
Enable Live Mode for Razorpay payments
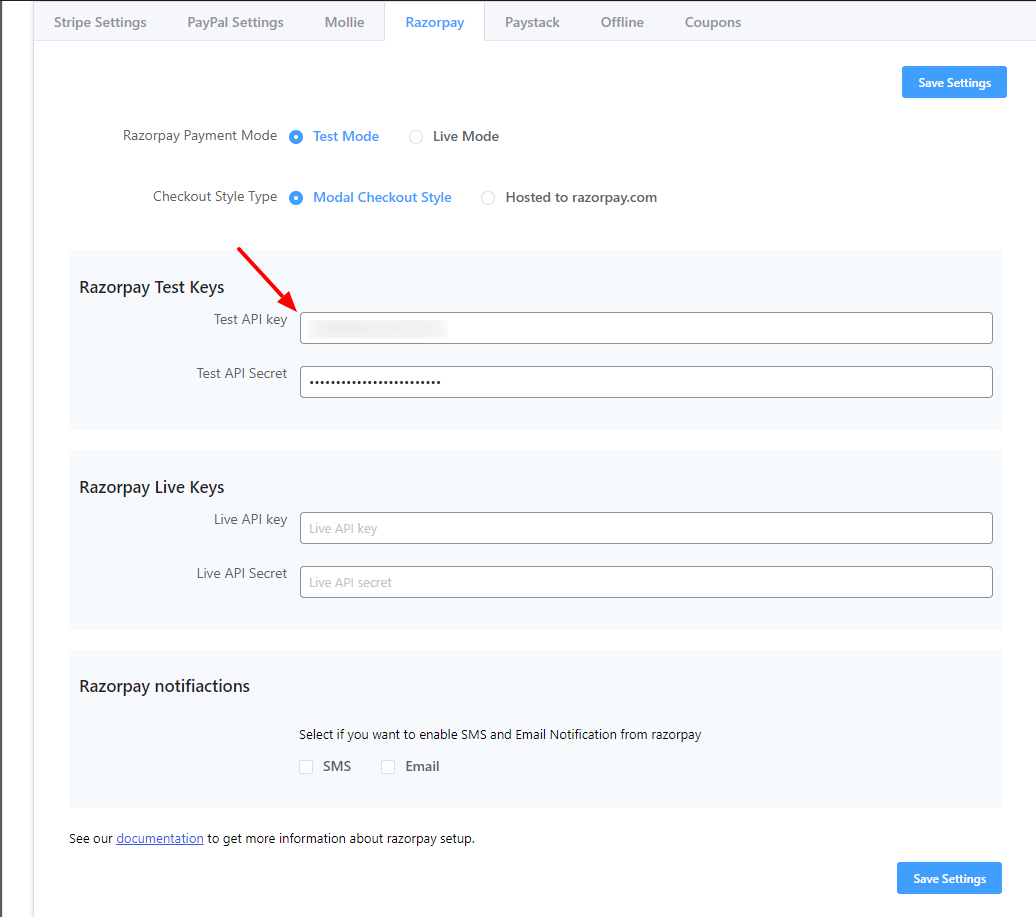(x=416, y=137)
